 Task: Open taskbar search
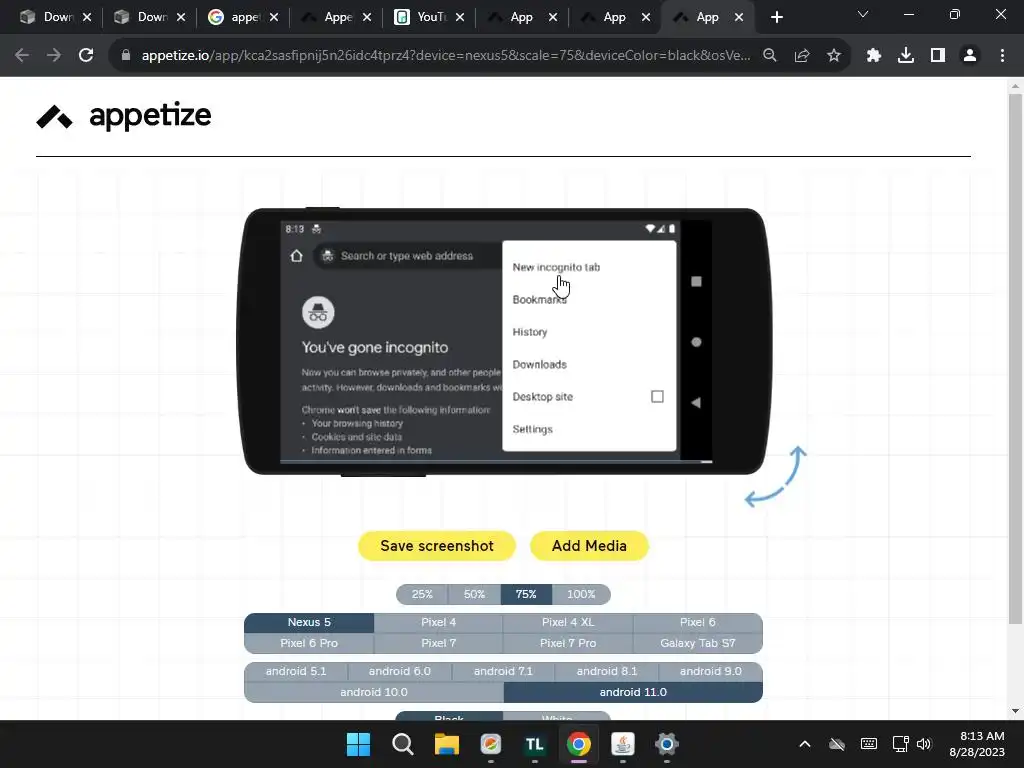tap(402, 744)
